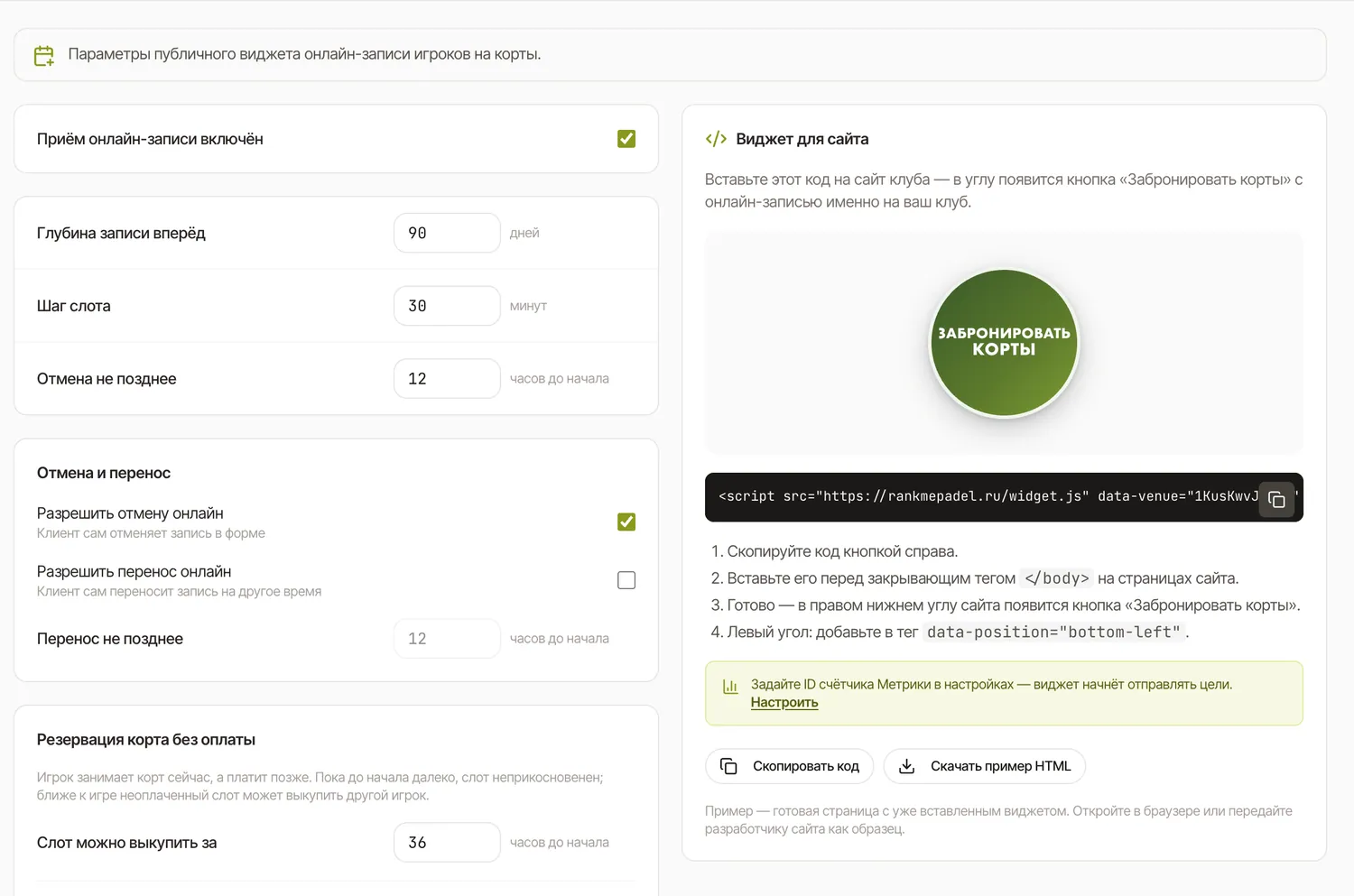This screenshot has height=896, width=1354.
Task: Edit the Слот можно выкупить за field
Action: click(447, 843)
